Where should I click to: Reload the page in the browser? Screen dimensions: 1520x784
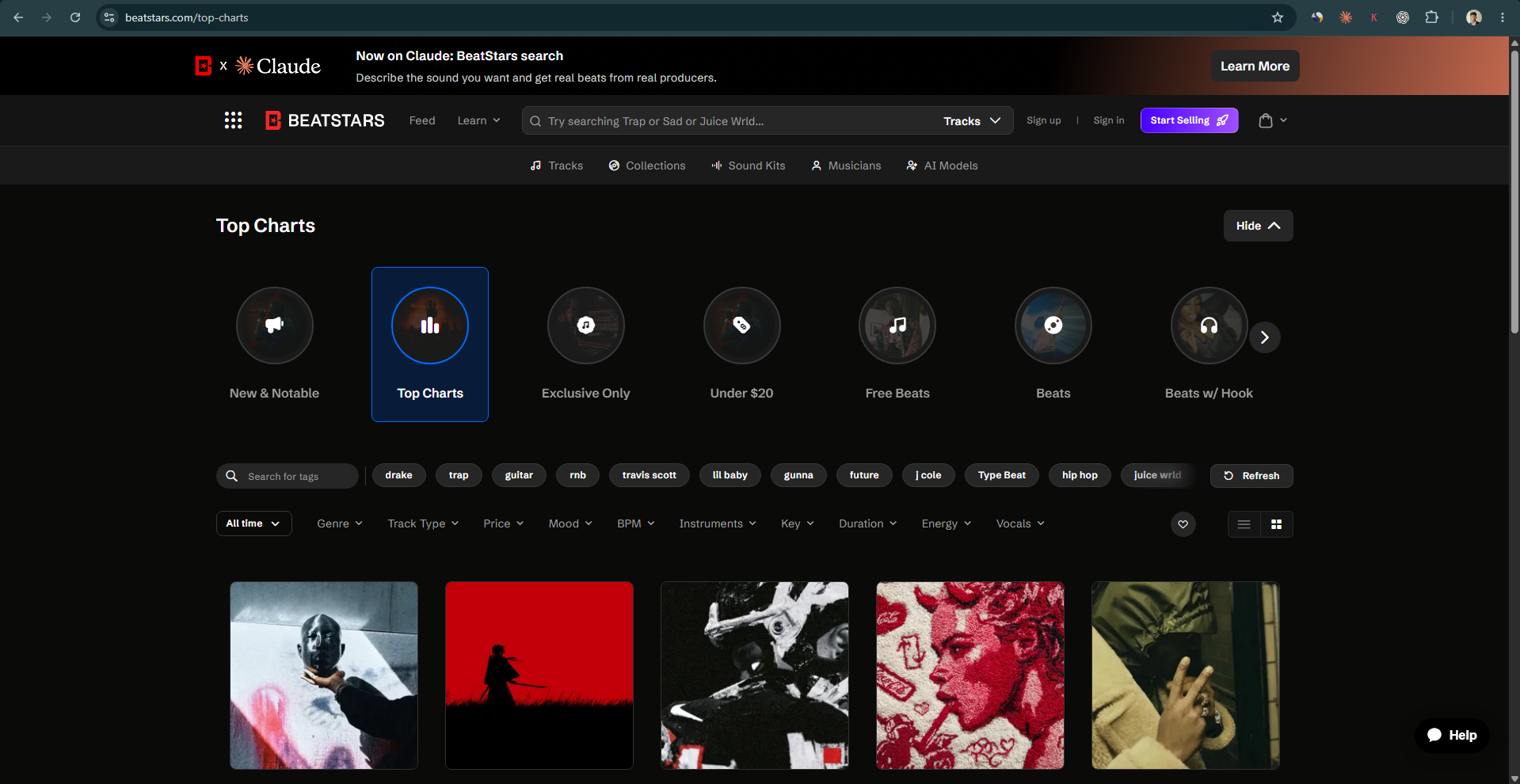[x=75, y=17]
